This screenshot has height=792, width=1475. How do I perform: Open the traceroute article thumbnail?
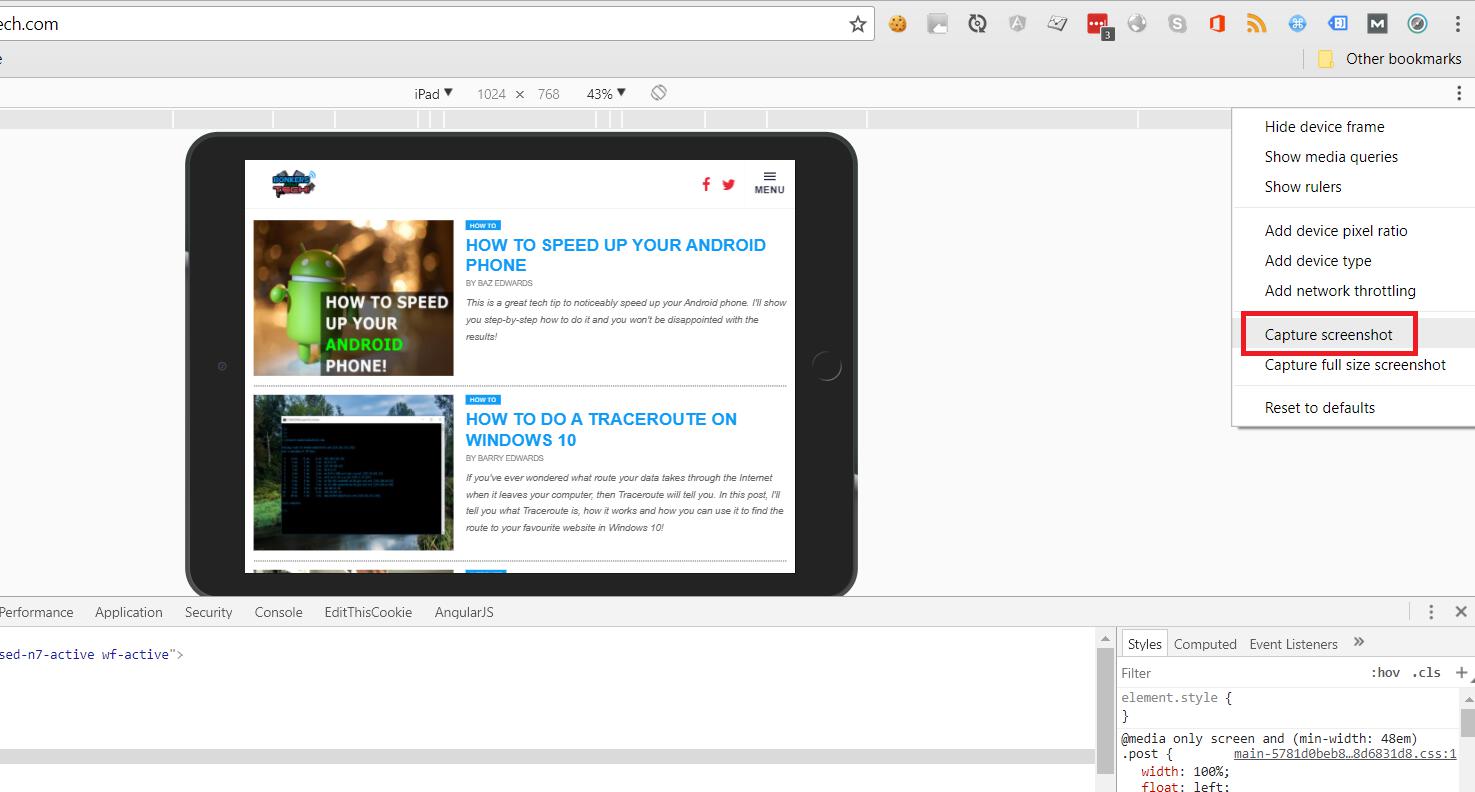point(353,472)
